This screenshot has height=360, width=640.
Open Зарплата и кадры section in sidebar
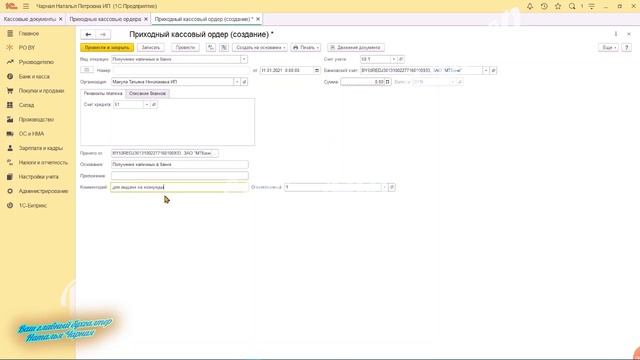click(40, 148)
